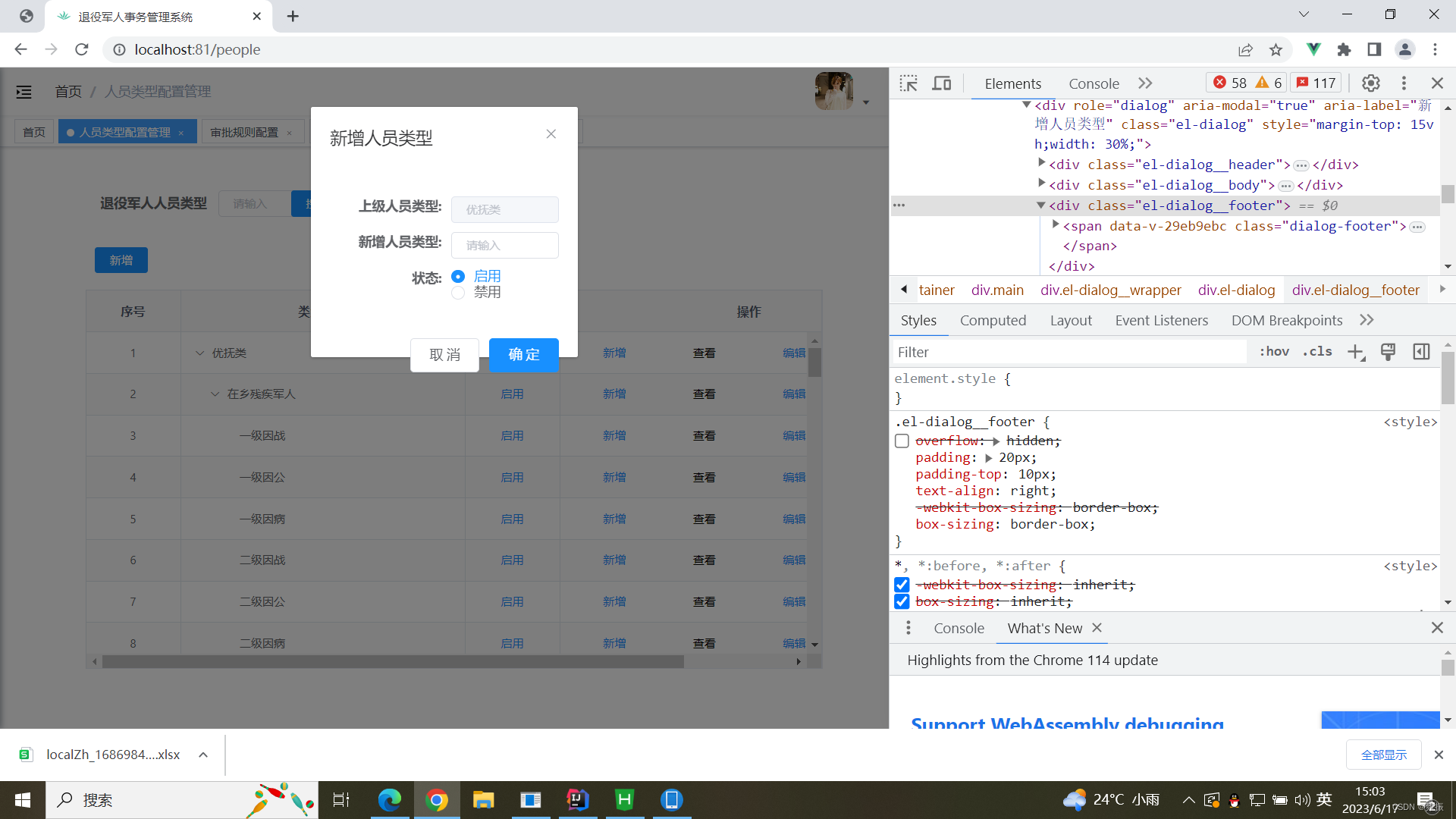1456x819 pixels.
Task: Click the inspect element picker icon
Action: point(908,83)
